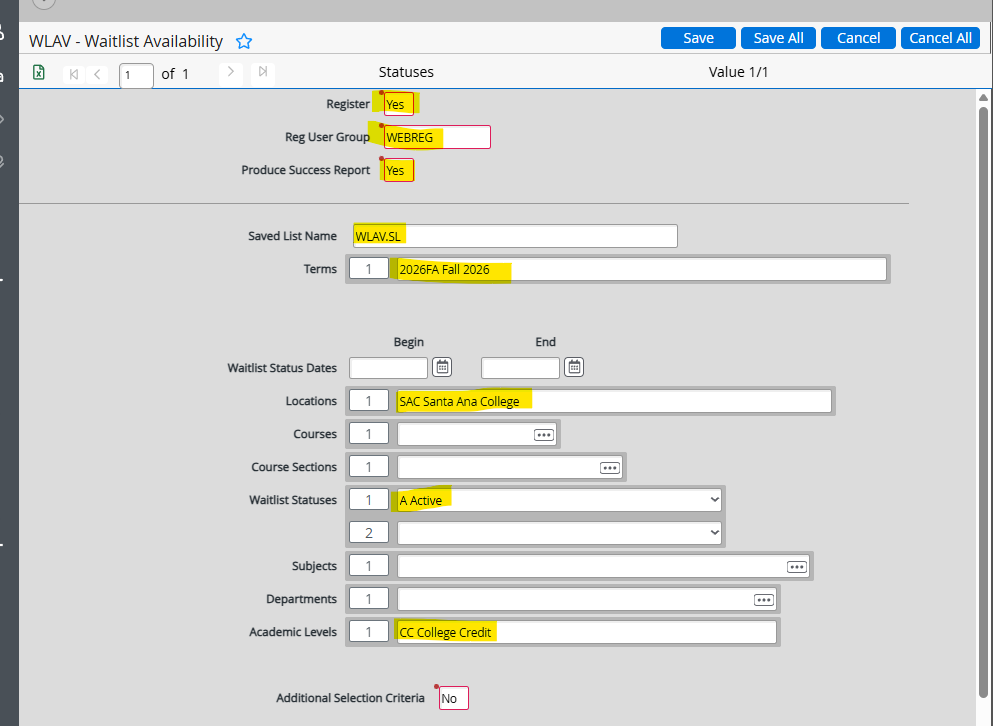The width and height of the screenshot is (999, 726).
Task: Open the Begin date calendar picker
Action: pos(441,367)
